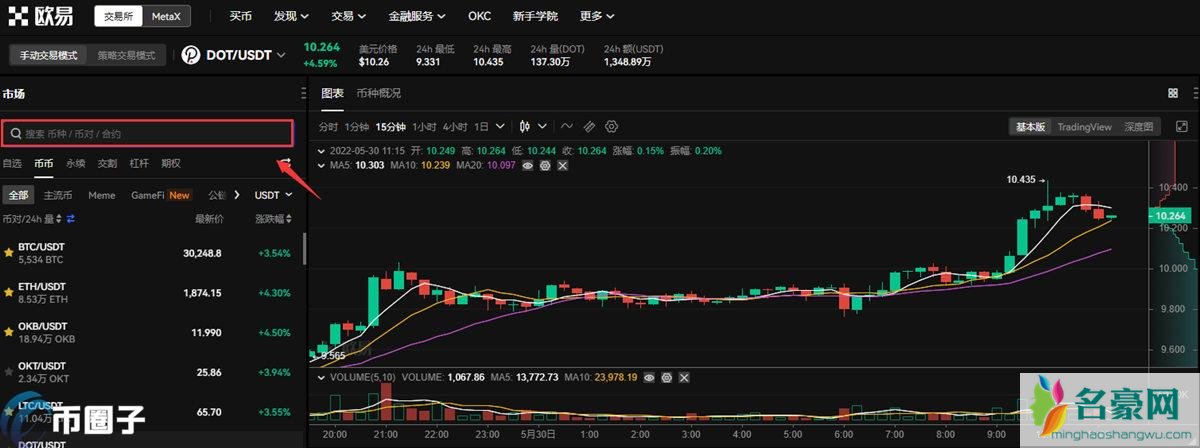
Task: Filter the list by 主流币 category
Action: tap(57, 195)
